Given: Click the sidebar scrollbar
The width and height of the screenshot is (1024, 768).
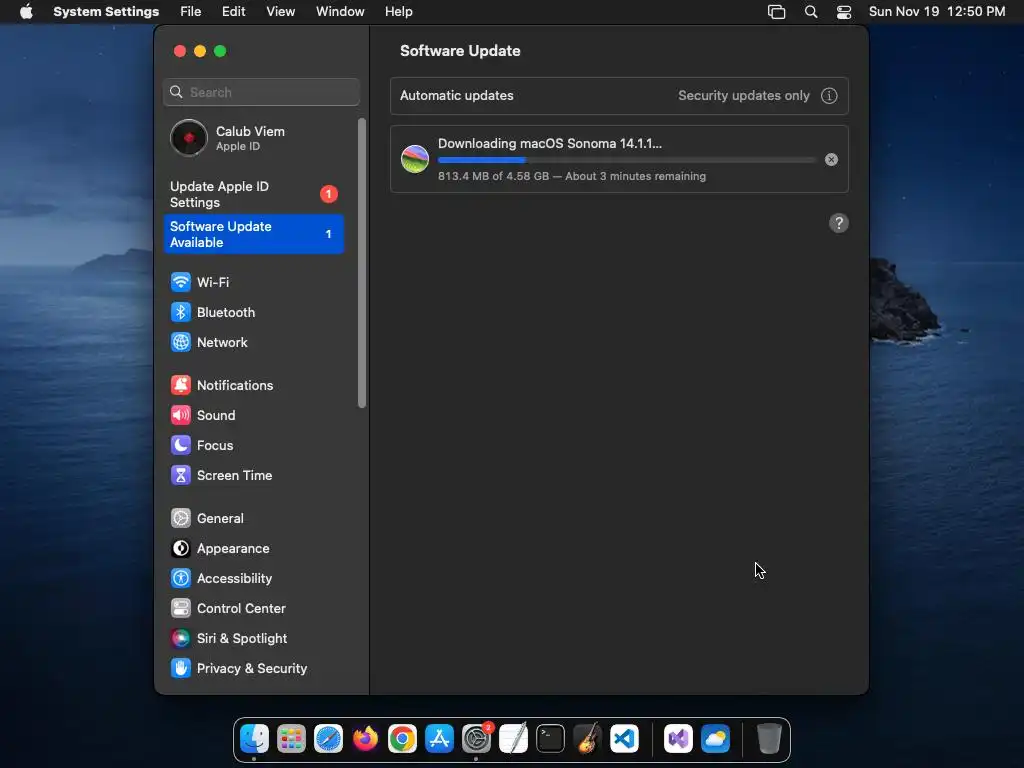Looking at the screenshot, I should click(362, 263).
